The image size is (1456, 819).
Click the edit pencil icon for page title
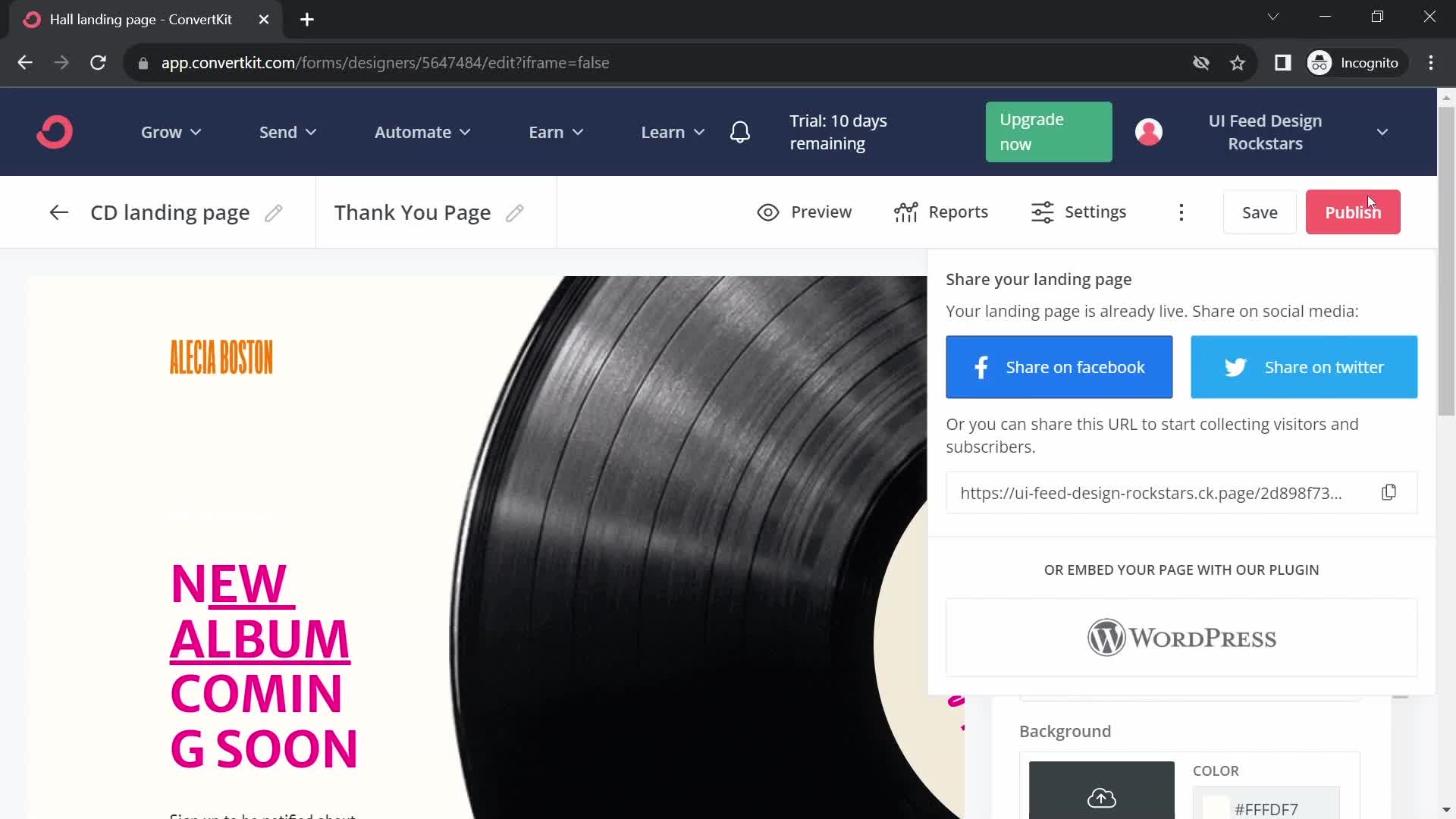274,212
